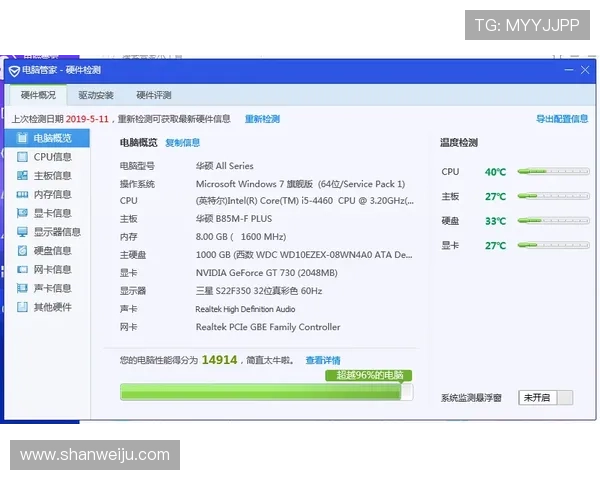The image size is (600, 480).
Task: Click the 显卡 temperature bar
Action: click(553, 245)
